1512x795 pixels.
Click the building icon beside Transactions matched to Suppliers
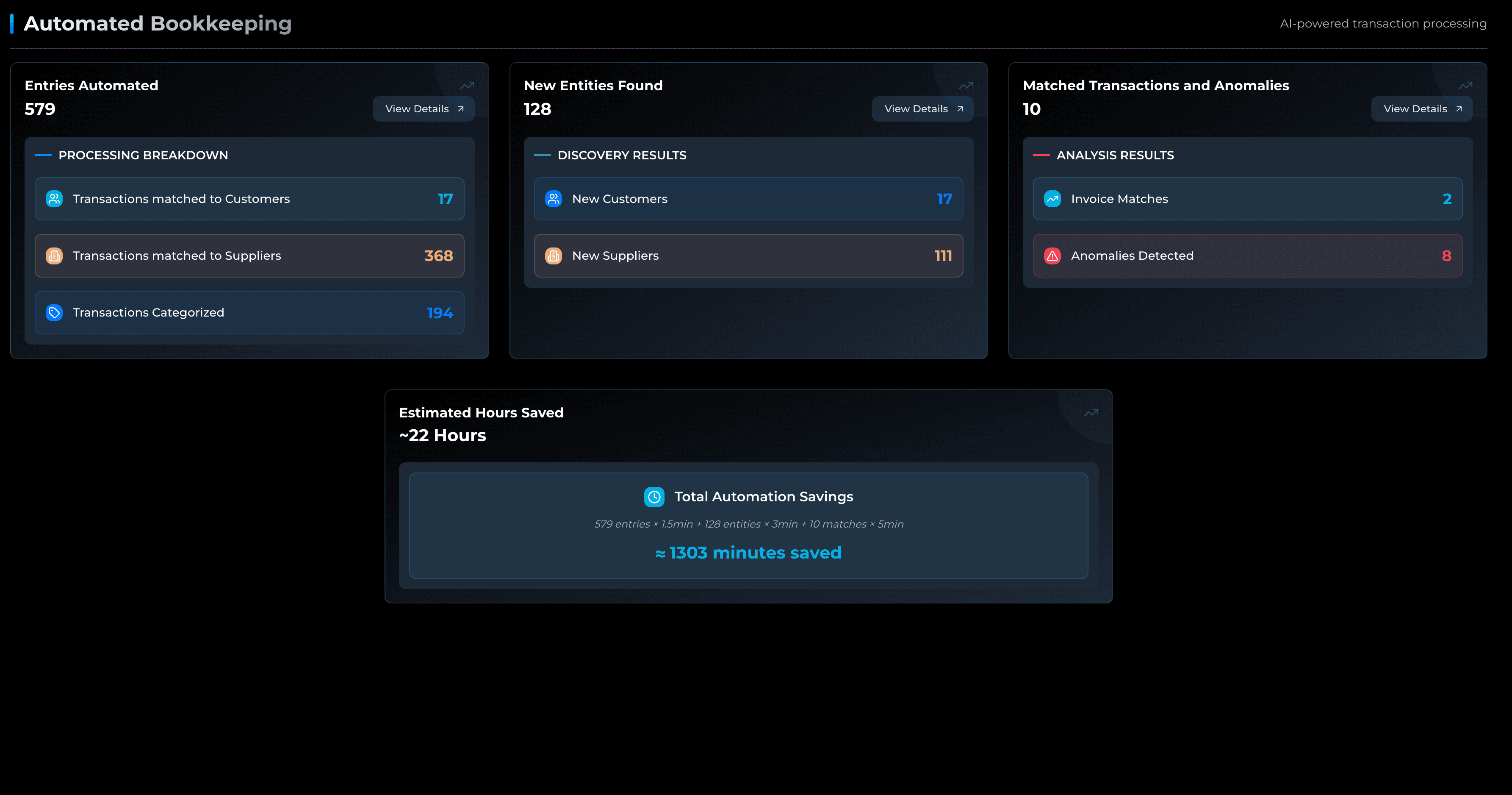[x=54, y=256]
